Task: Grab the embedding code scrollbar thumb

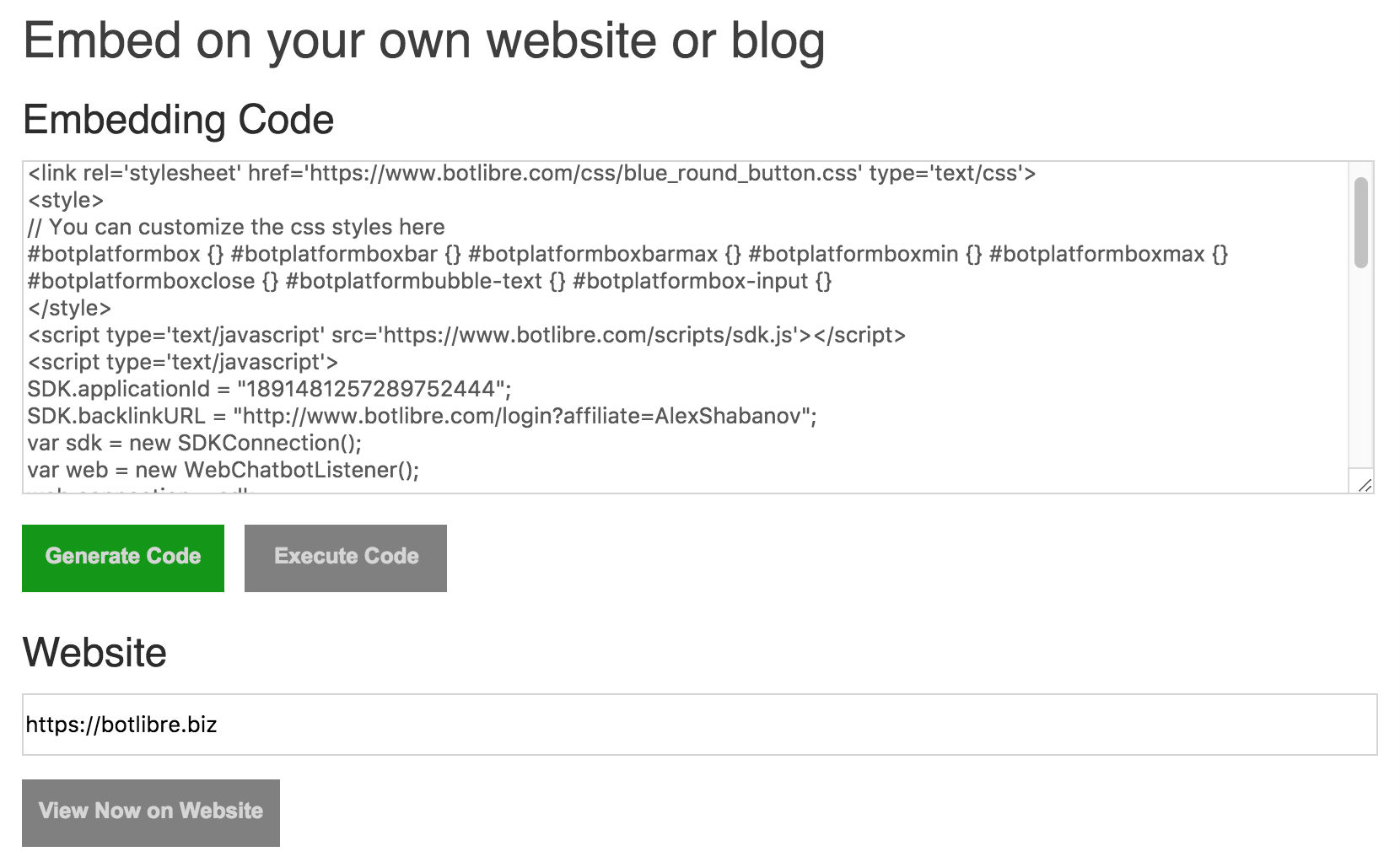Action: (1360, 223)
